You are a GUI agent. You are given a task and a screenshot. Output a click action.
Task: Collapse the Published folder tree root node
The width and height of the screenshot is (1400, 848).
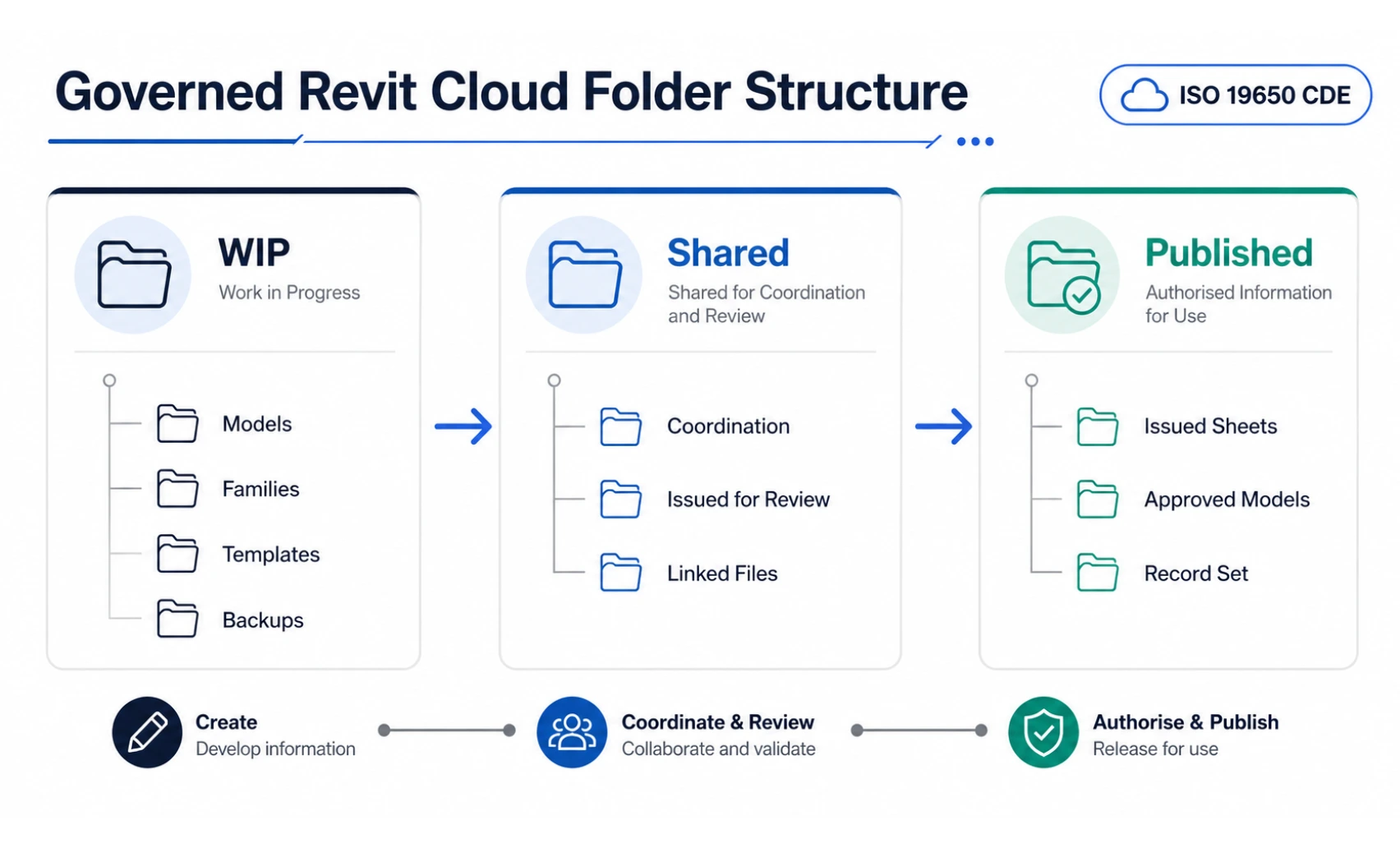(x=1032, y=380)
